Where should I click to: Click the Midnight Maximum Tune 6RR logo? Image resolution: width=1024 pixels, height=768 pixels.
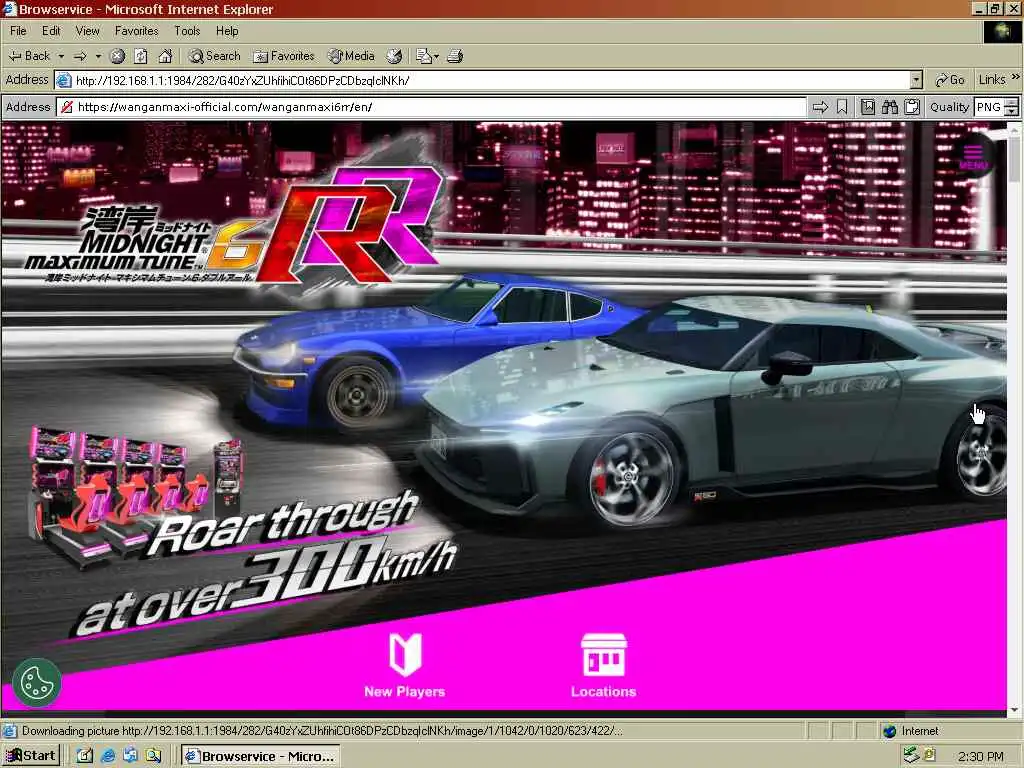tap(235, 225)
